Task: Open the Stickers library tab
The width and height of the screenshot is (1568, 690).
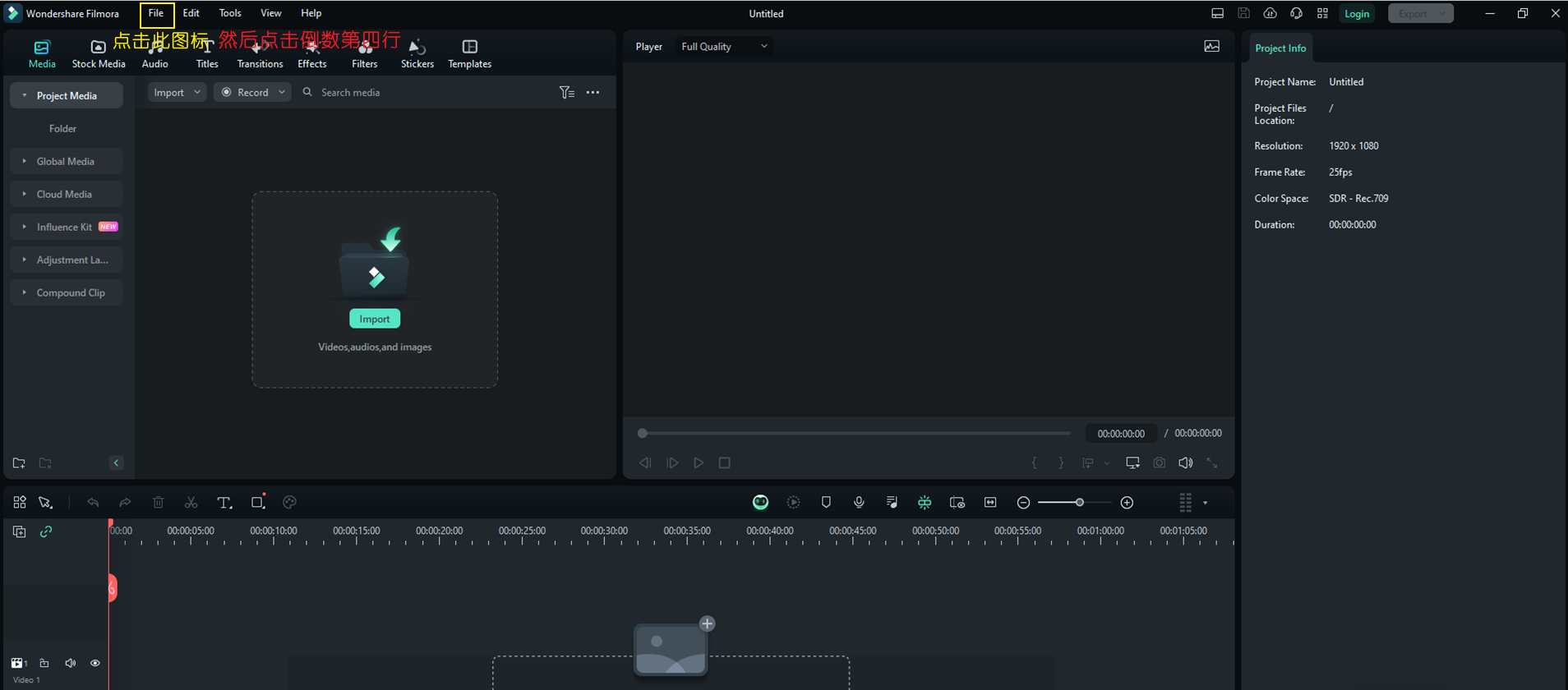Action: (x=417, y=54)
